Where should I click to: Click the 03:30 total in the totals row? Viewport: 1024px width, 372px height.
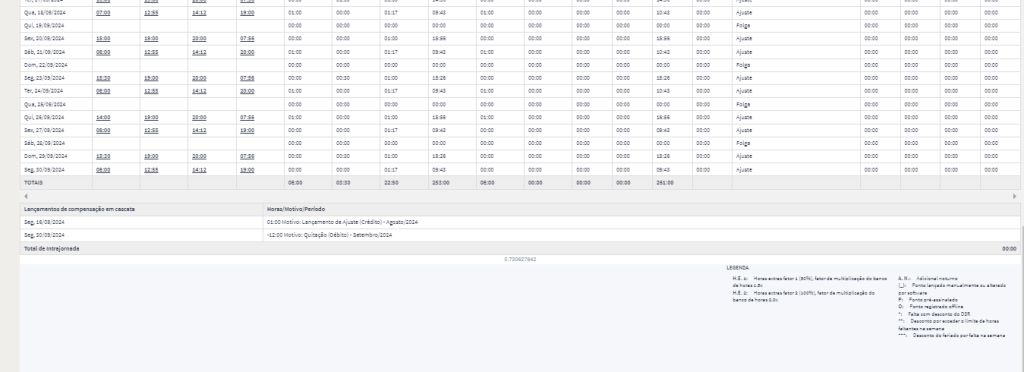click(343, 183)
